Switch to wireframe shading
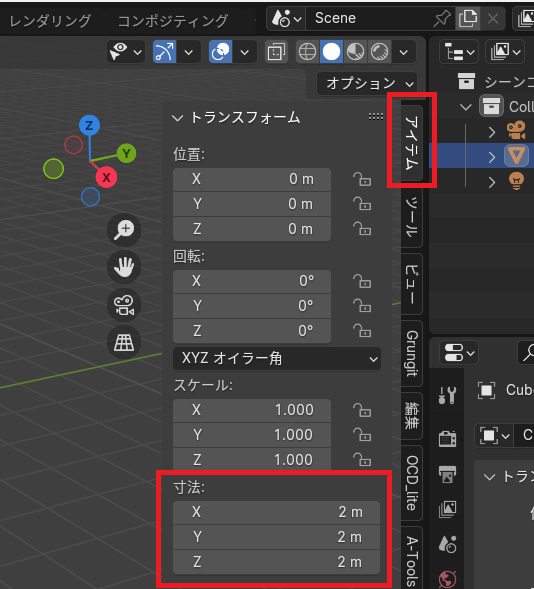 pos(307,51)
